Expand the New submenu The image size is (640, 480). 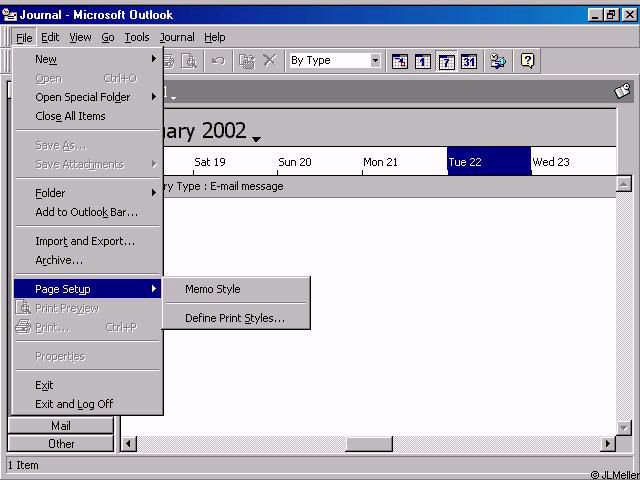pos(87,59)
